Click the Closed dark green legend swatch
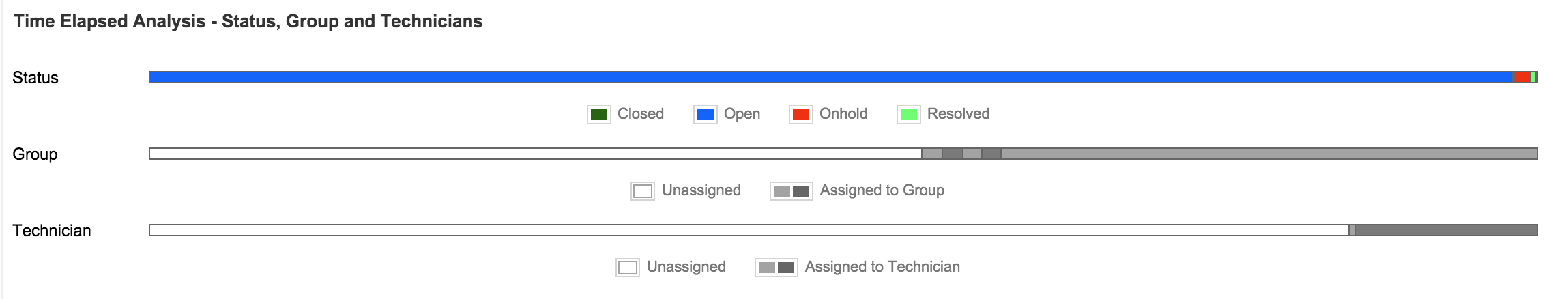This screenshot has width=1568, height=299. [x=599, y=115]
